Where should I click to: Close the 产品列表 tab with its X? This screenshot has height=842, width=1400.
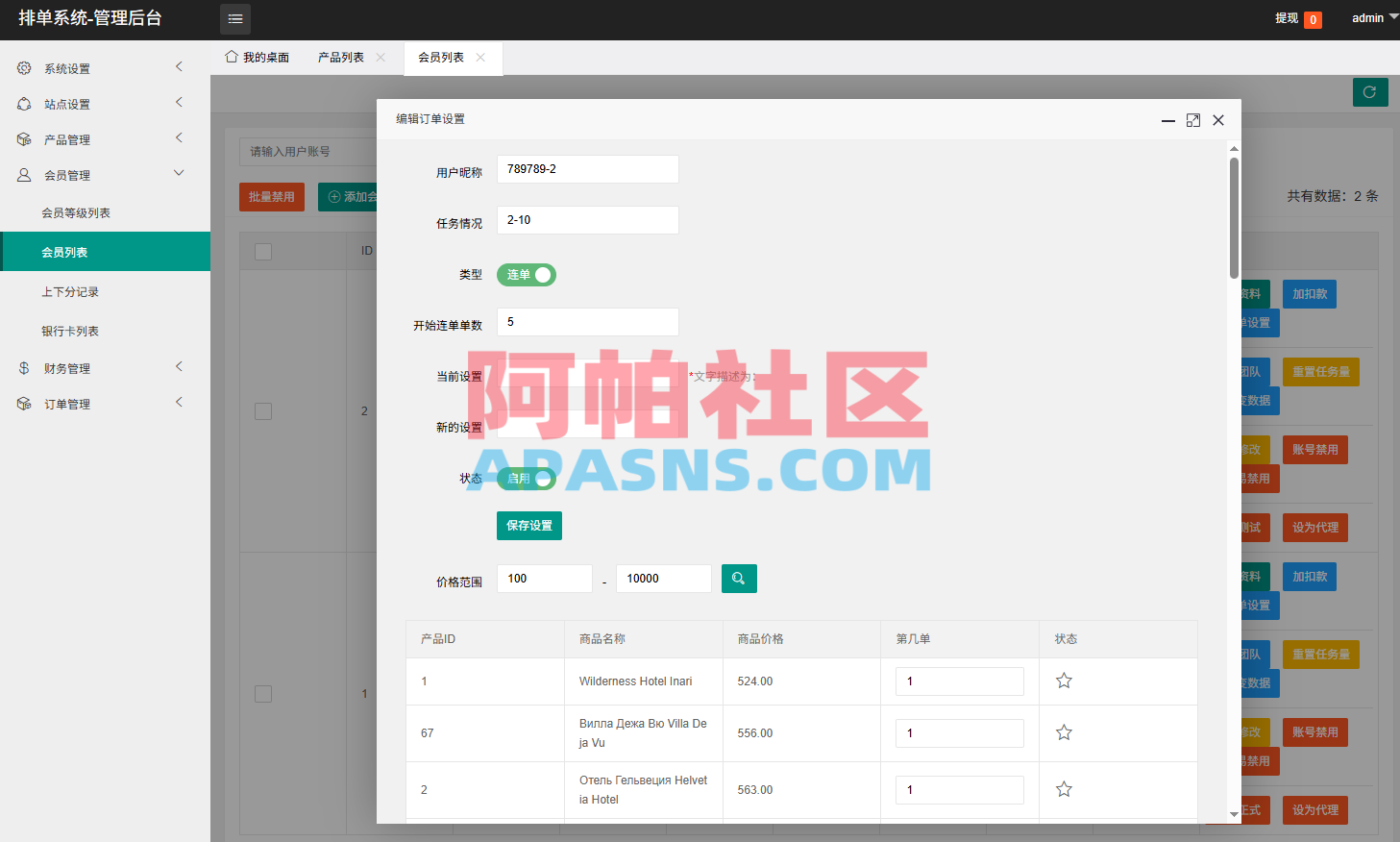(x=381, y=58)
